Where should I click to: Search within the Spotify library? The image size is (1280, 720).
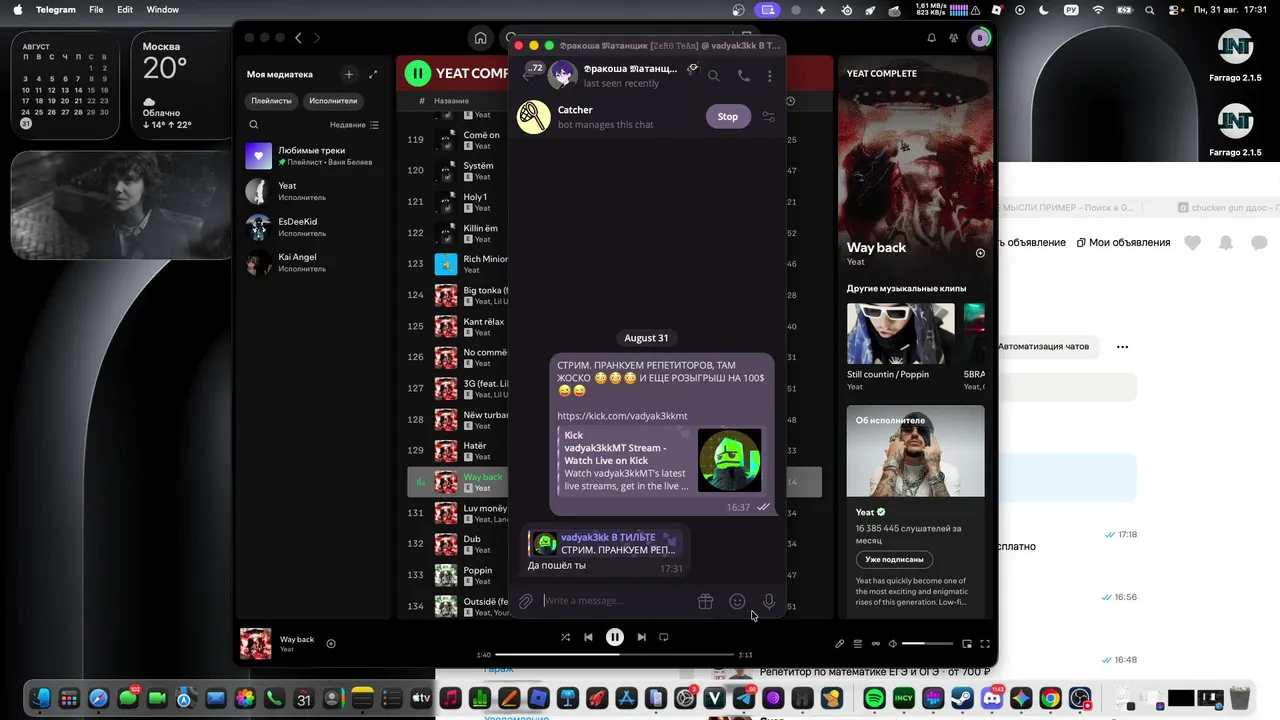coord(254,125)
